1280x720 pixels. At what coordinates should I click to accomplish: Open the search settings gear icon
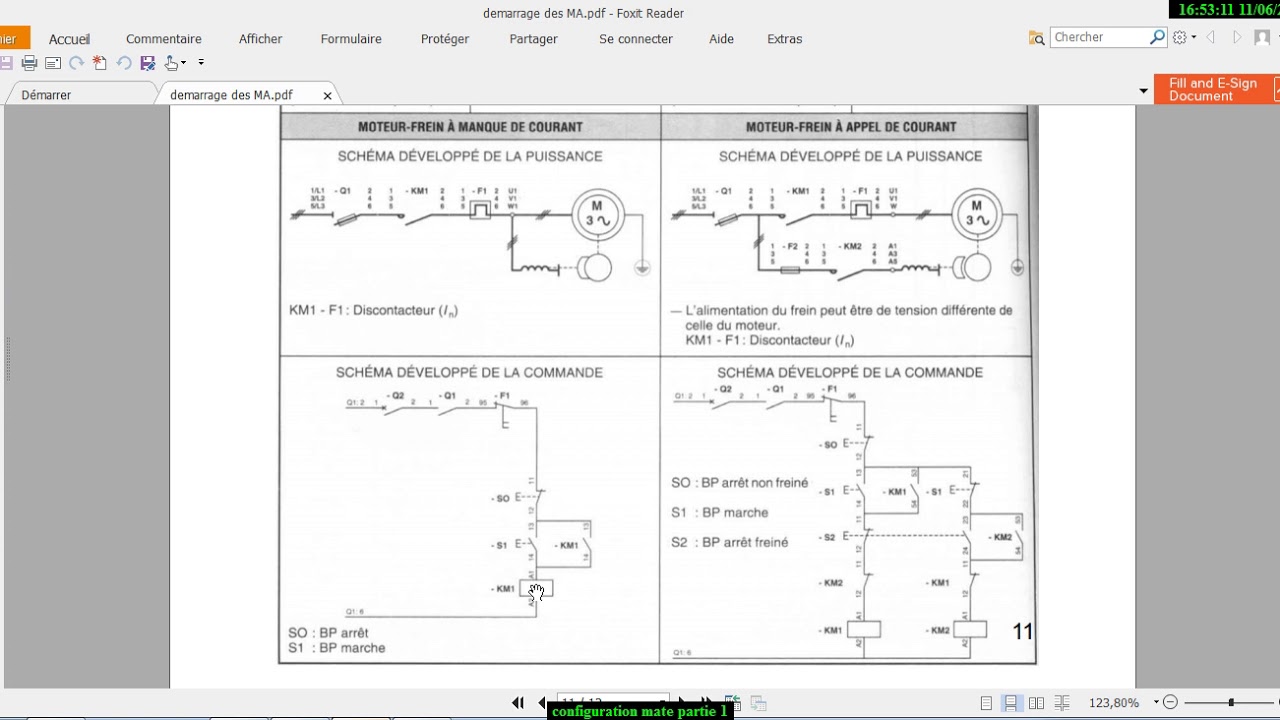click(x=1180, y=37)
